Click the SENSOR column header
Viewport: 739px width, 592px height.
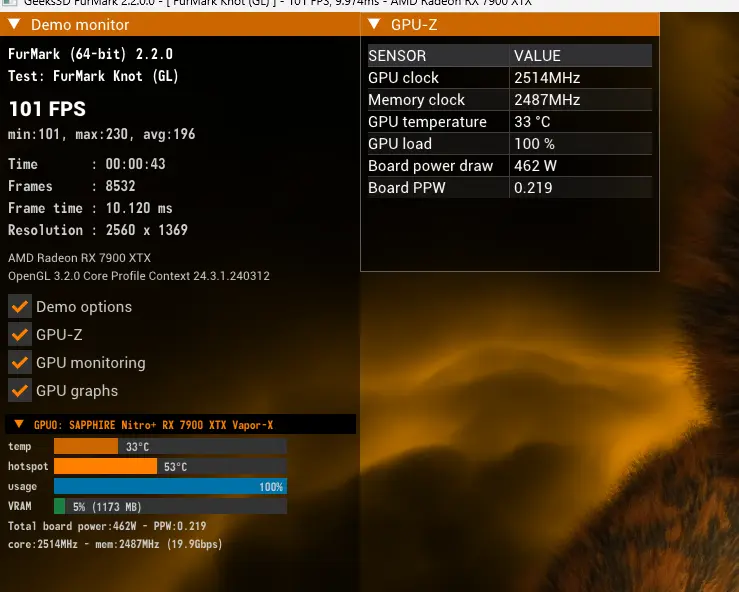(438, 56)
